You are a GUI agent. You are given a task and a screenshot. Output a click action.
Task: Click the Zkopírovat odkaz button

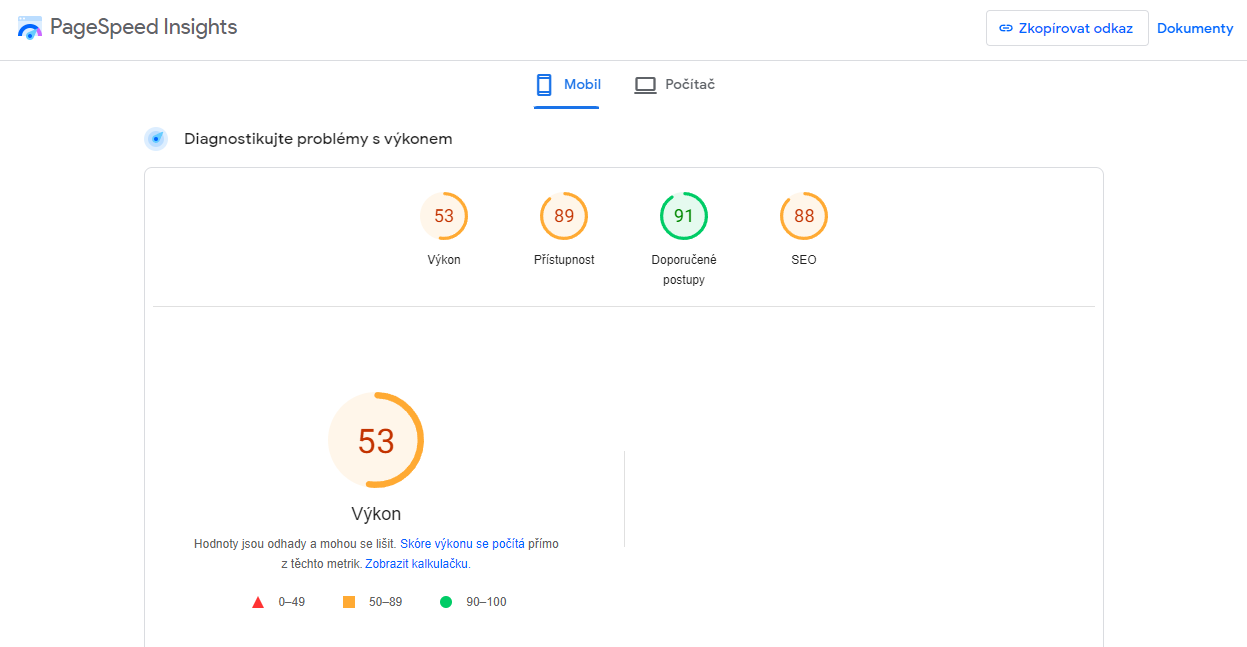[x=1067, y=28]
